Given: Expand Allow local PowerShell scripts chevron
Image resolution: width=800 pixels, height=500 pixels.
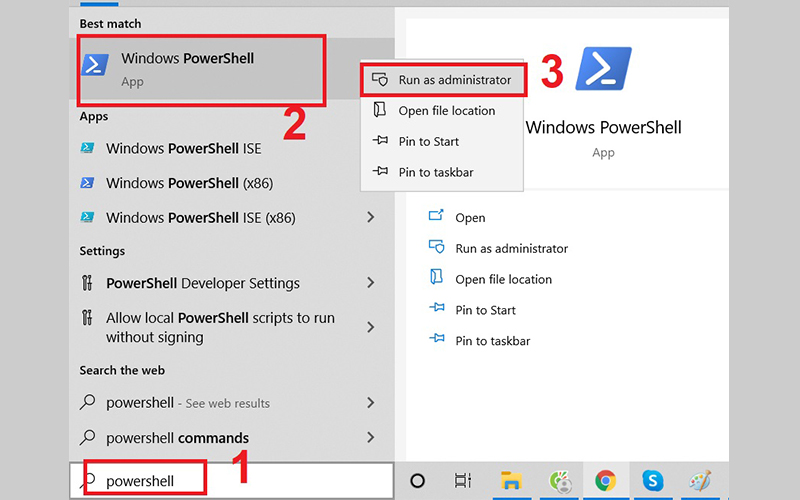Looking at the screenshot, I should tap(371, 328).
